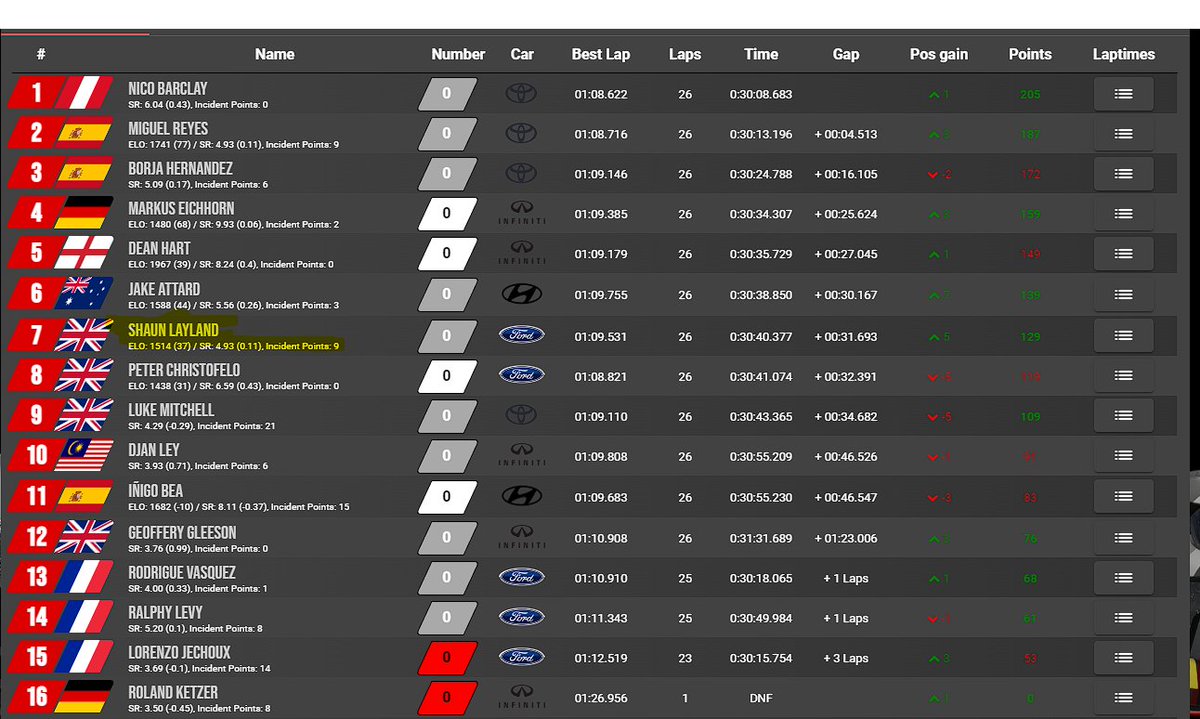The height and width of the screenshot is (719, 1200).
Task: Click Toyota logo in Nico Barclay row
Action: (x=521, y=94)
